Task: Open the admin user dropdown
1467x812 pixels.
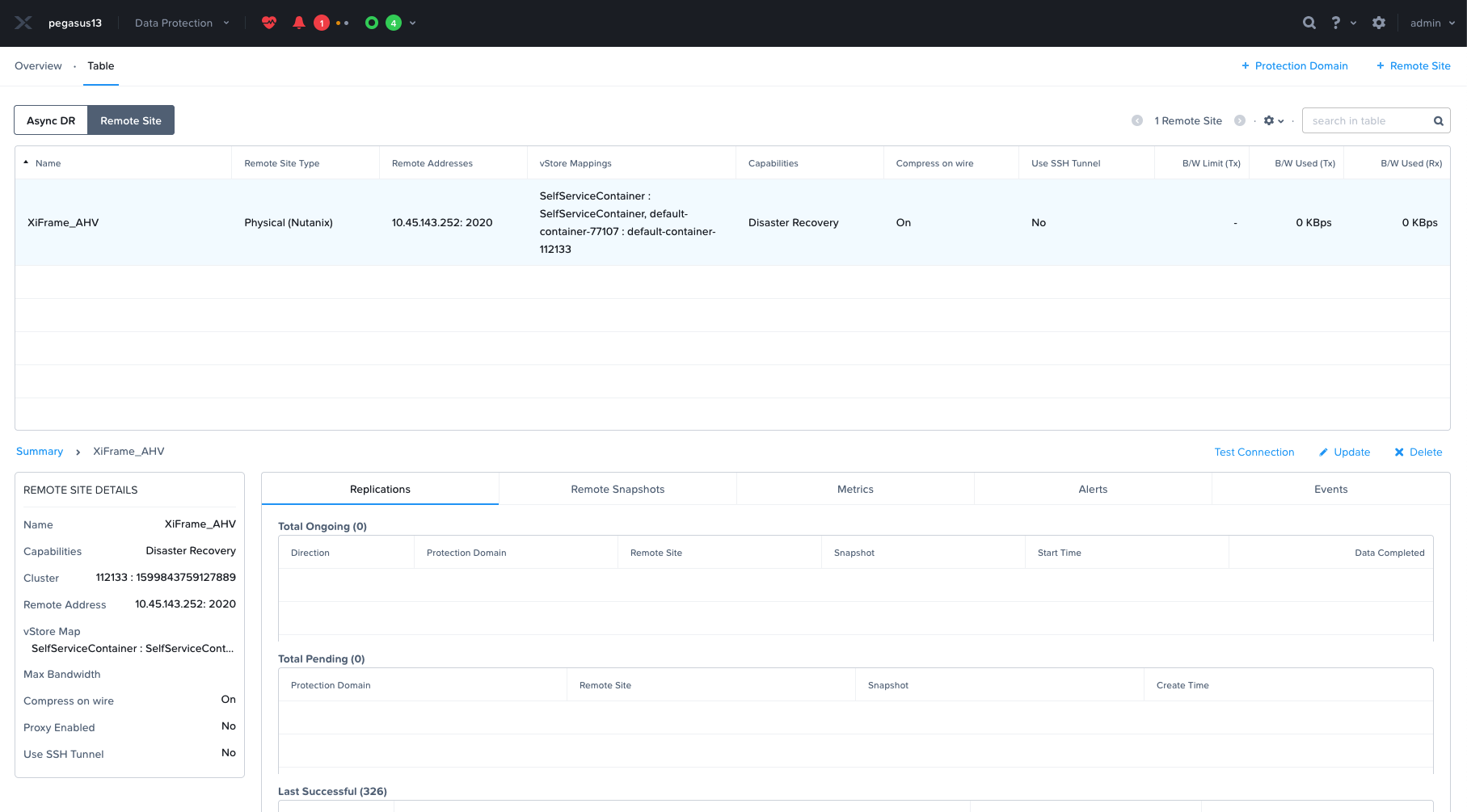Action: (1432, 23)
